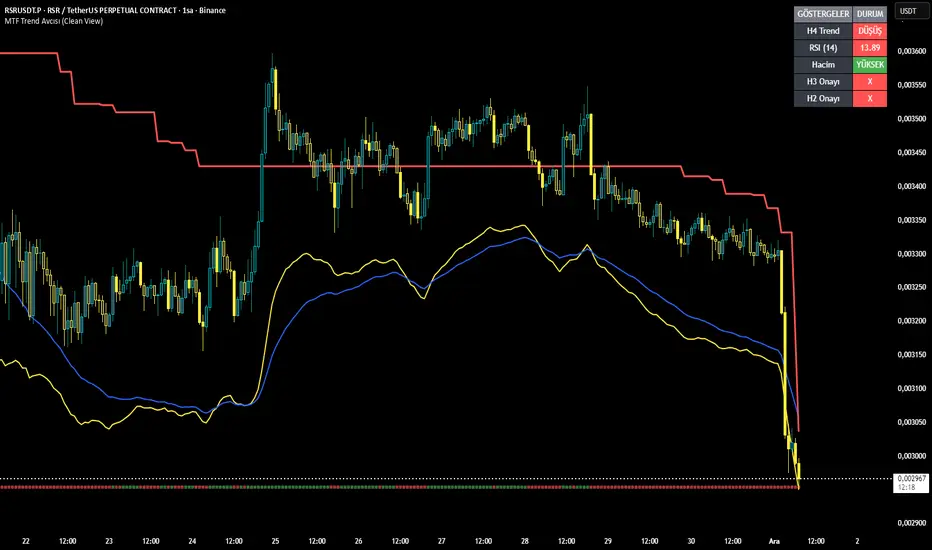The image size is (932, 550).
Task: Click the date label 28 on time axis
Action: pos(525,541)
